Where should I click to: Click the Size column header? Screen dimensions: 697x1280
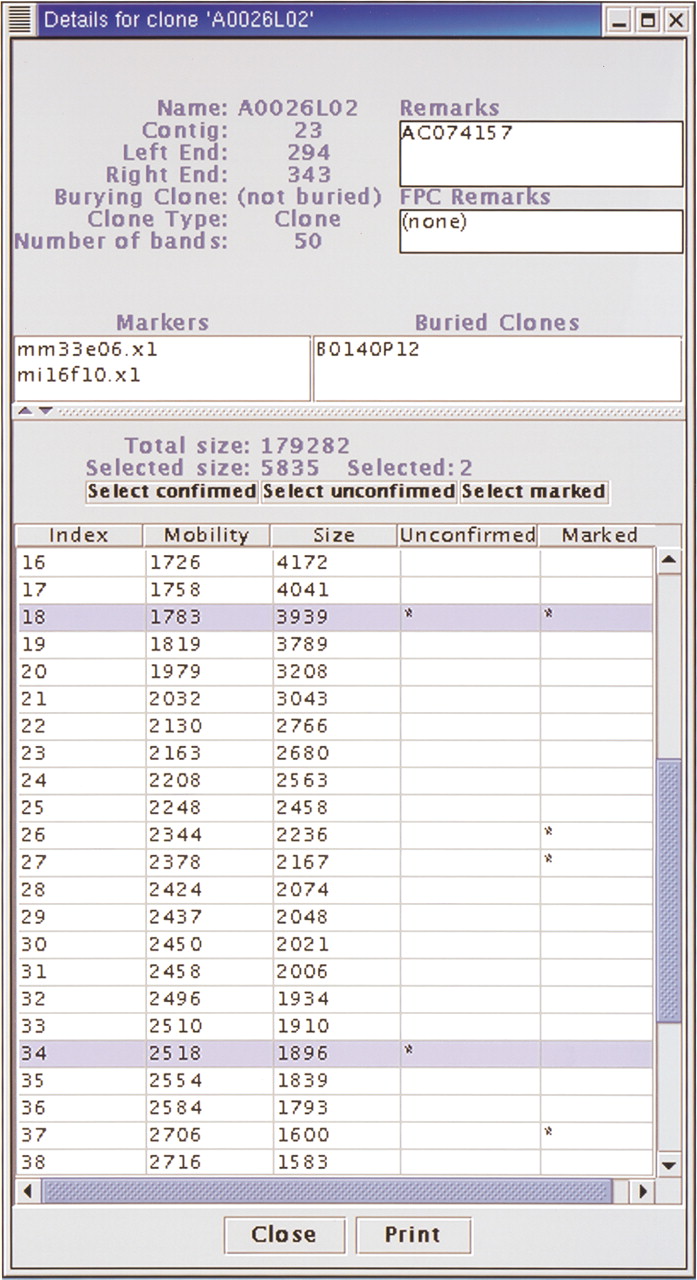tap(334, 535)
